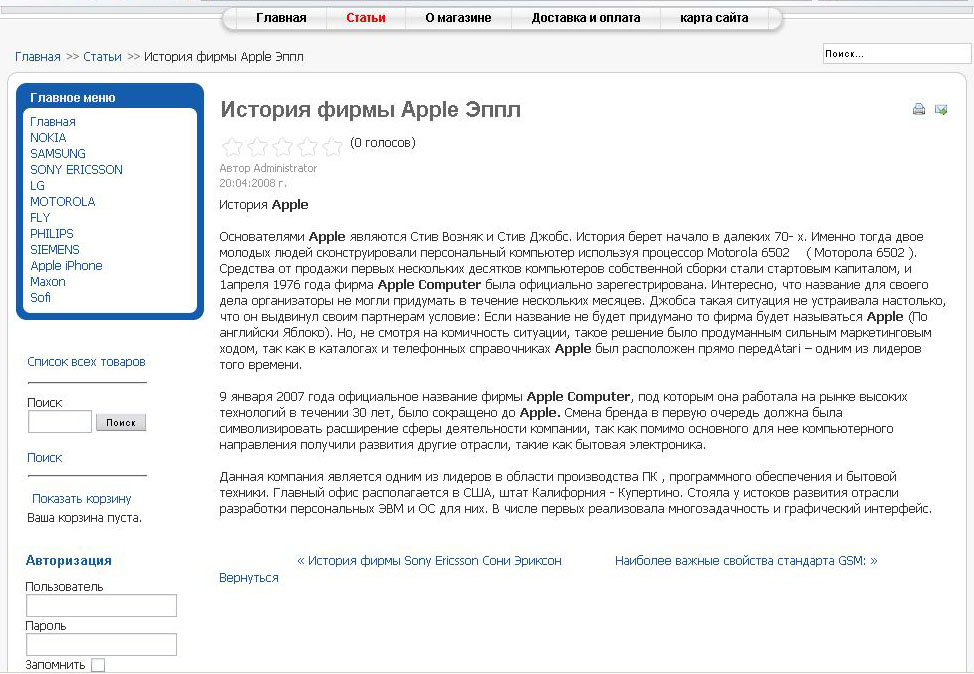Viewport: 974px width, 674px height.
Task: Click the Ваша корзина пуста text
Action: pyautogui.click(x=84, y=518)
